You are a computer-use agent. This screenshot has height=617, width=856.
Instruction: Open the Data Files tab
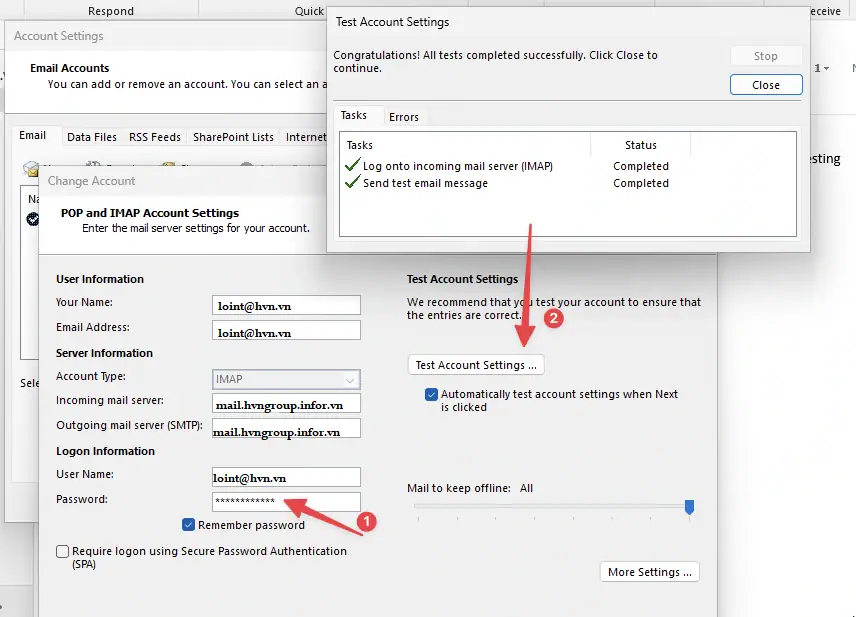92,137
